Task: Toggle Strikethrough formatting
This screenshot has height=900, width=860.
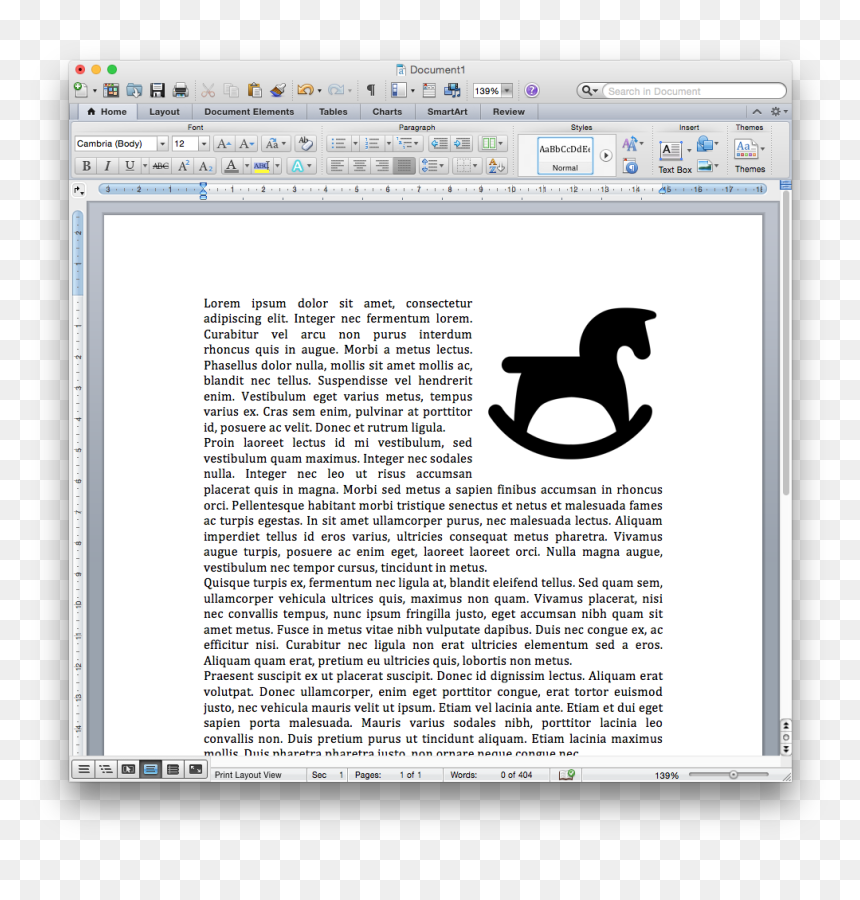Action: (161, 166)
